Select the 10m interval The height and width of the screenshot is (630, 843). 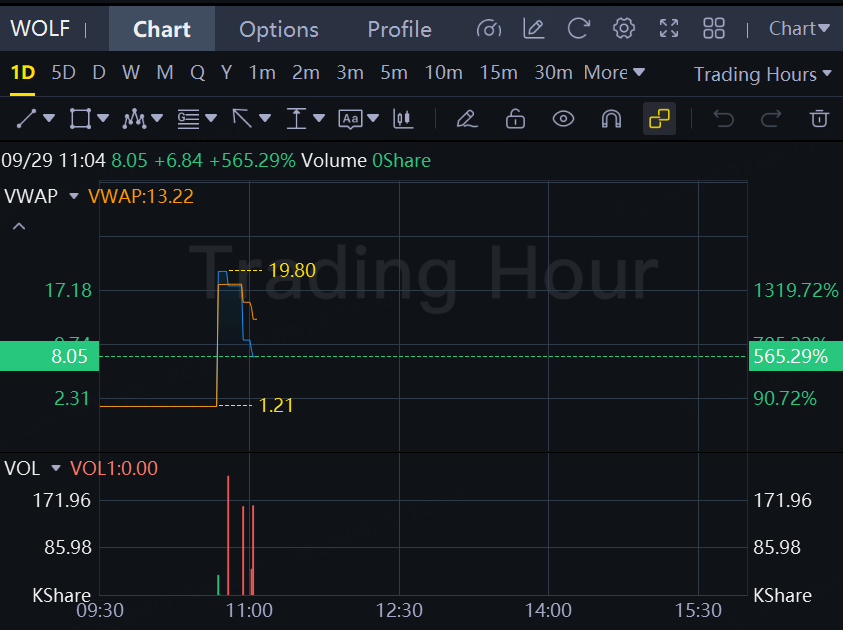(444, 72)
